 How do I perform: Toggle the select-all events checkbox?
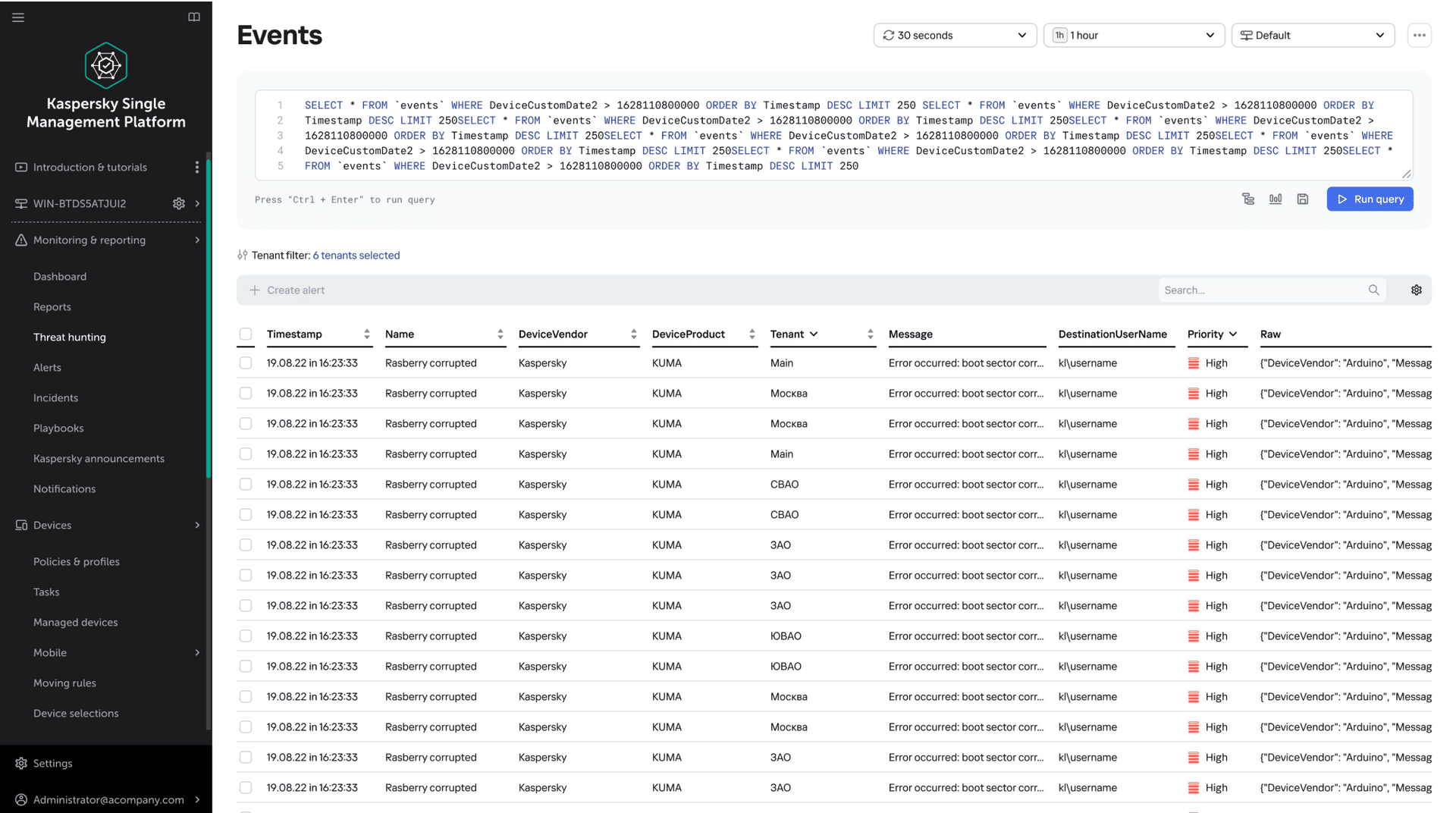coord(246,334)
